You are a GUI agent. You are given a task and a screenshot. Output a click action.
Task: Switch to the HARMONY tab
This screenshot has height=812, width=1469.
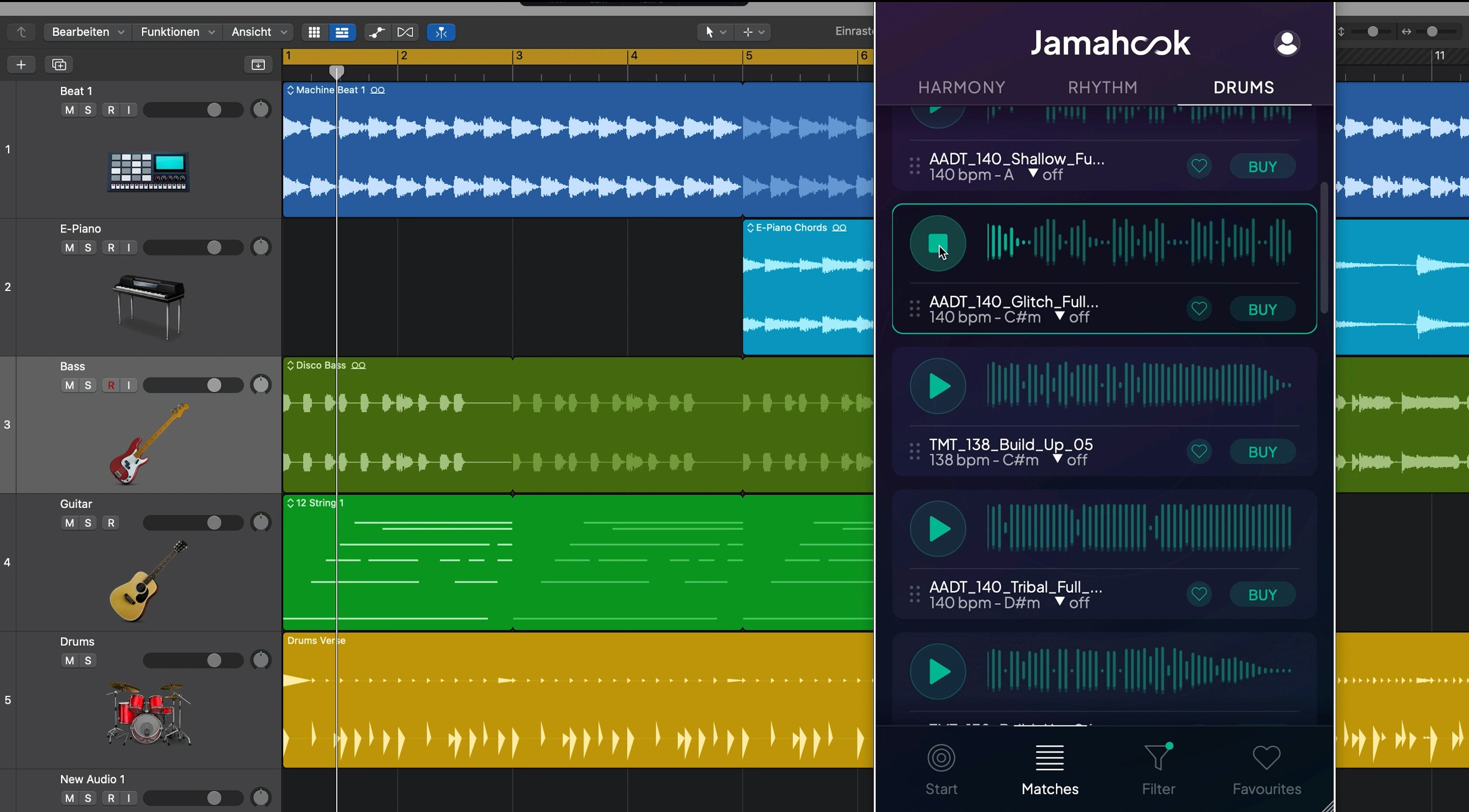click(x=961, y=87)
